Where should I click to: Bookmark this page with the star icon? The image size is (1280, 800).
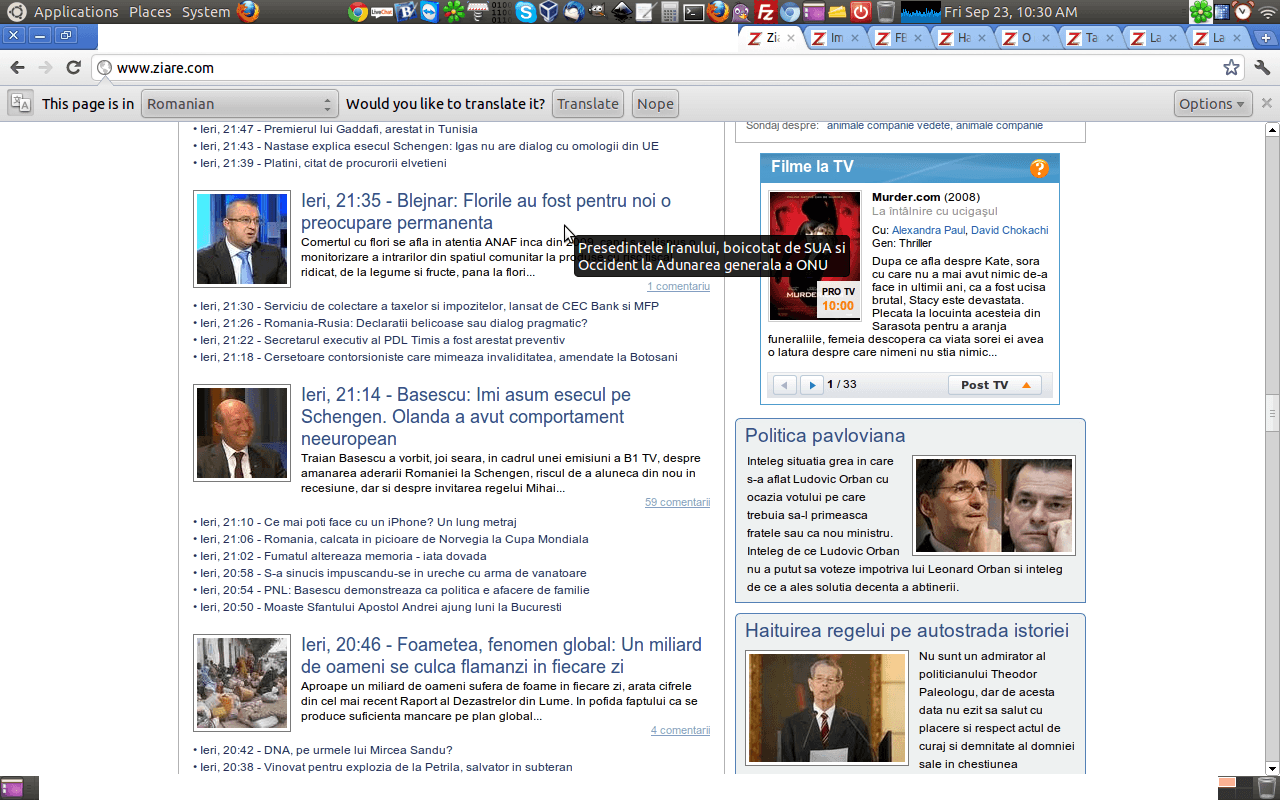(1231, 68)
